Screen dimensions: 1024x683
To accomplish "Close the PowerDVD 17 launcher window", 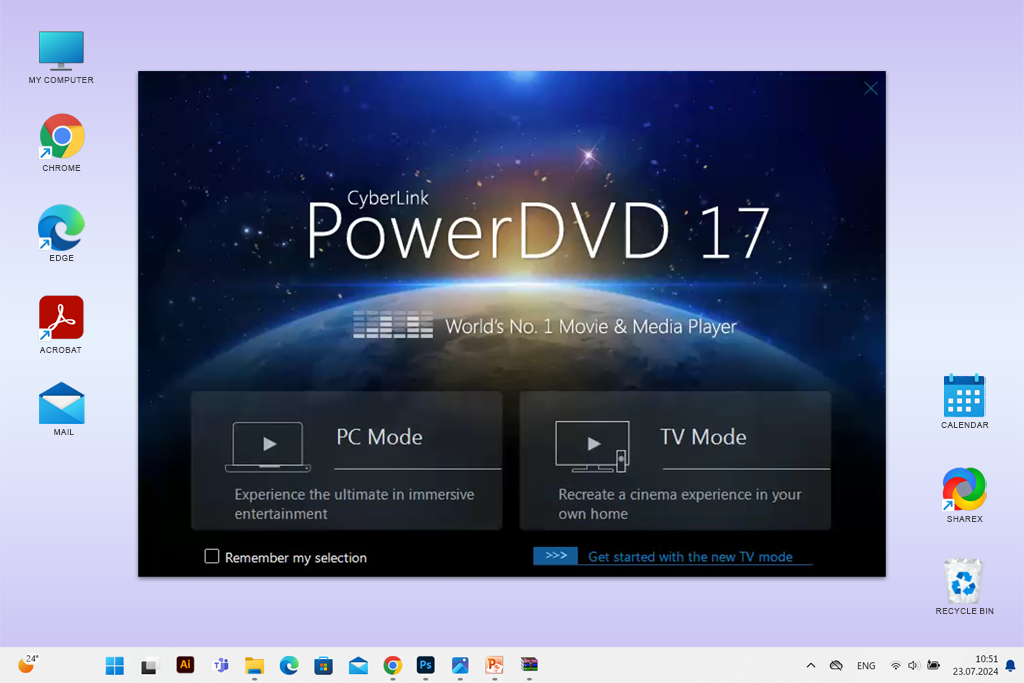I will [871, 89].
